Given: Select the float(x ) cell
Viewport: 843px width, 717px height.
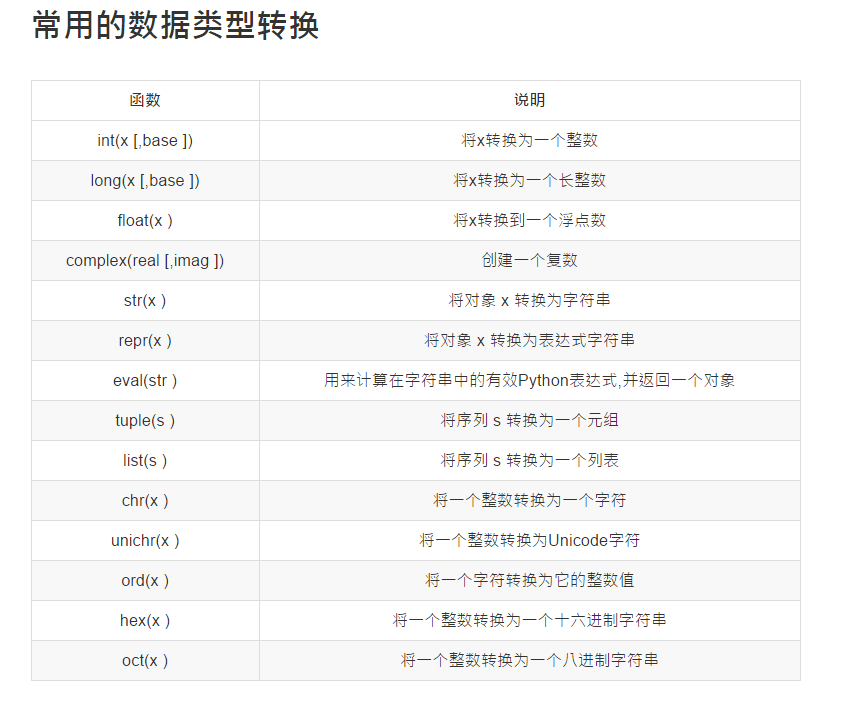Looking at the screenshot, I should point(145,221).
